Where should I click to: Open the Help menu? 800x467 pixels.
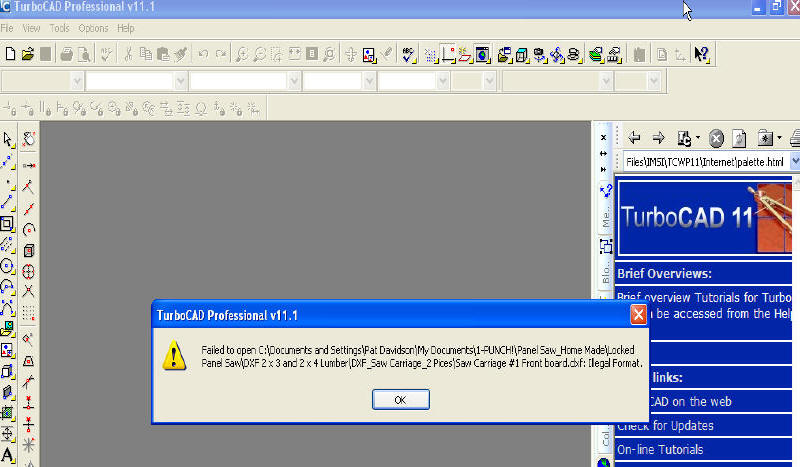click(x=126, y=28)
